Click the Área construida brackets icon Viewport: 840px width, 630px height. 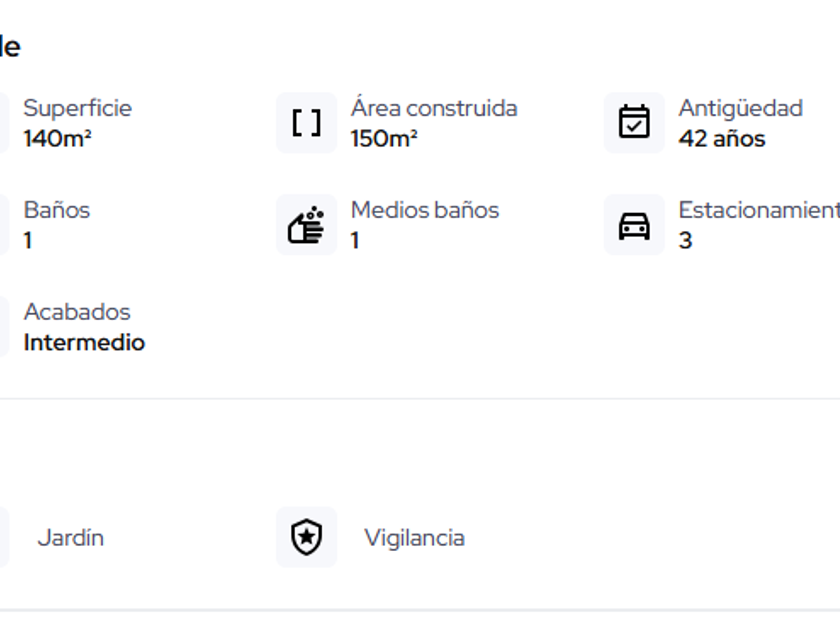[x=306, y=123]
